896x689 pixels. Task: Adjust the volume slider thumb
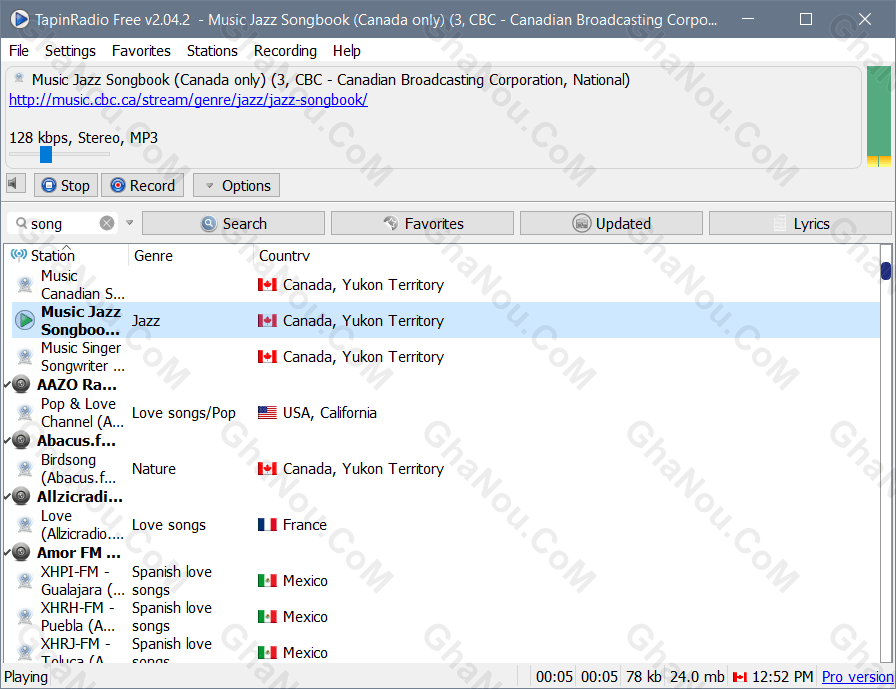46,154
